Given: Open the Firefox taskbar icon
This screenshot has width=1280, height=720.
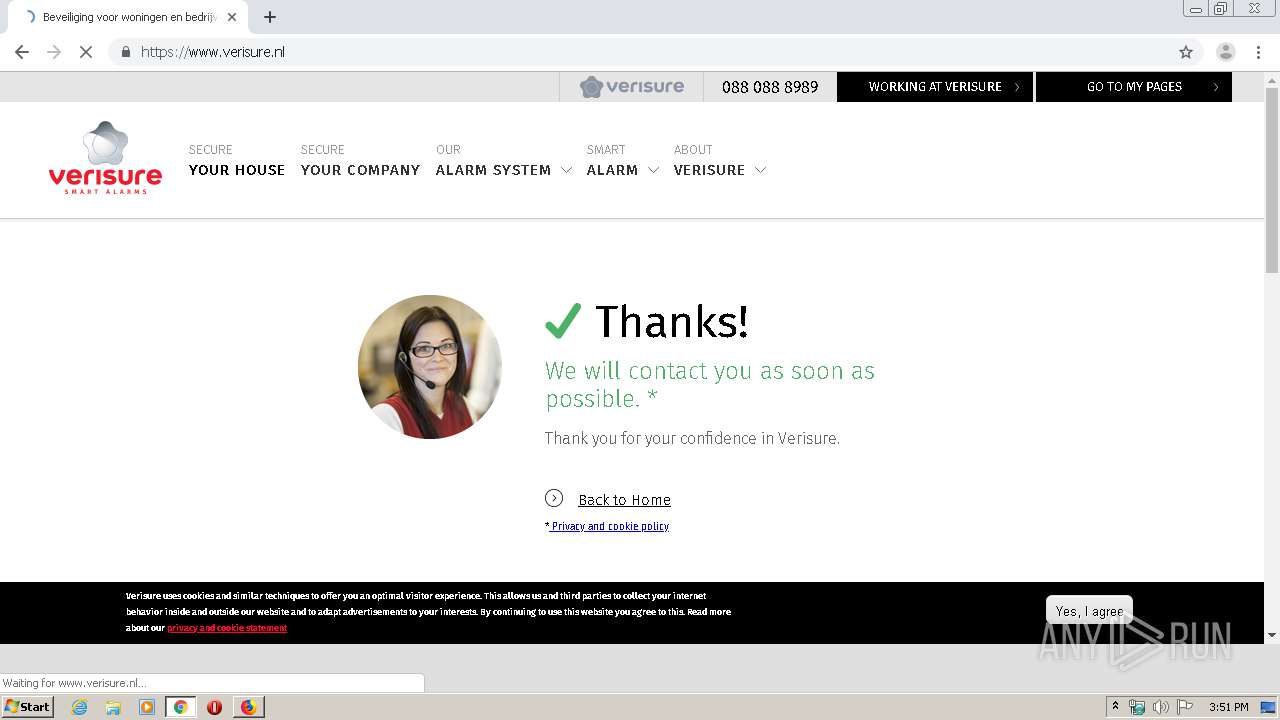Looking at the screenshot, I should (248, 707).
